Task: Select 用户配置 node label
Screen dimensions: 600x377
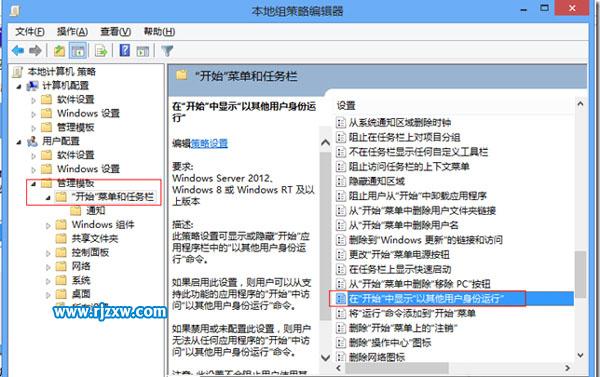Action: [61, 141]
